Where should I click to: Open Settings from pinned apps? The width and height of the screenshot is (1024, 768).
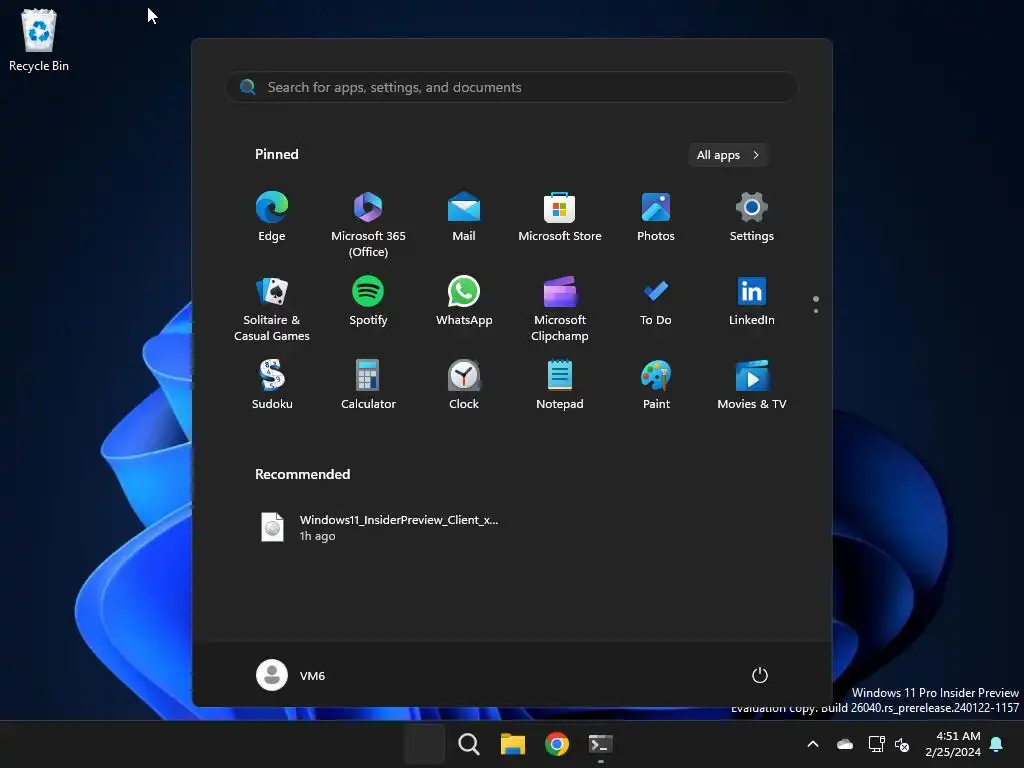pyautogui.click(x=752, y=217)
